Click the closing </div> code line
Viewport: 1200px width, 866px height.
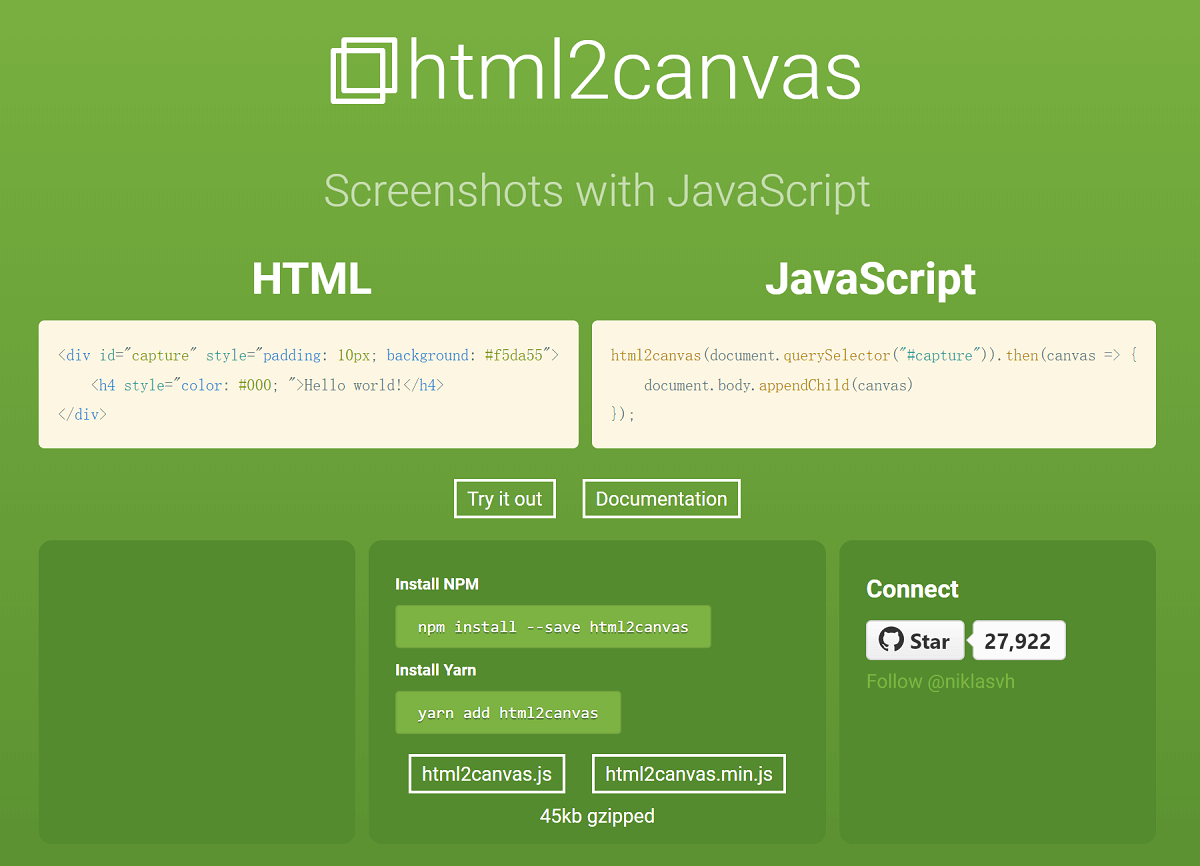pyautogui.click(x=83, y=413)
